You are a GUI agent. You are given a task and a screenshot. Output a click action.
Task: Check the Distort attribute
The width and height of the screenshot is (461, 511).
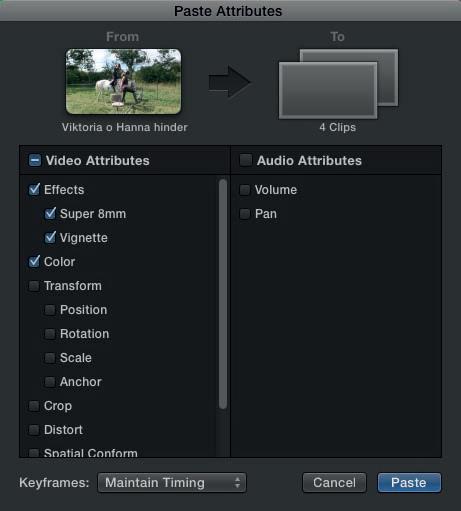pos(34,430)
